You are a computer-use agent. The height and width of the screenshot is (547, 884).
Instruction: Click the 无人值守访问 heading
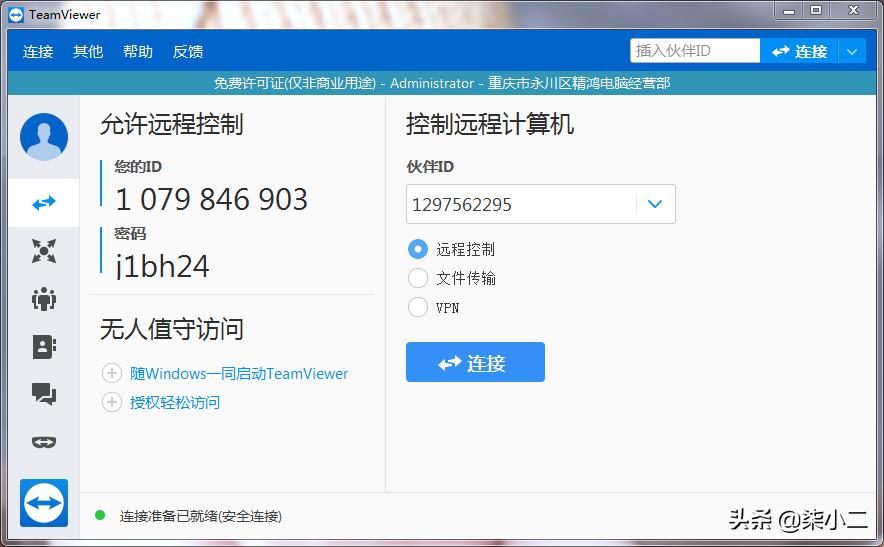click(171, 329)
